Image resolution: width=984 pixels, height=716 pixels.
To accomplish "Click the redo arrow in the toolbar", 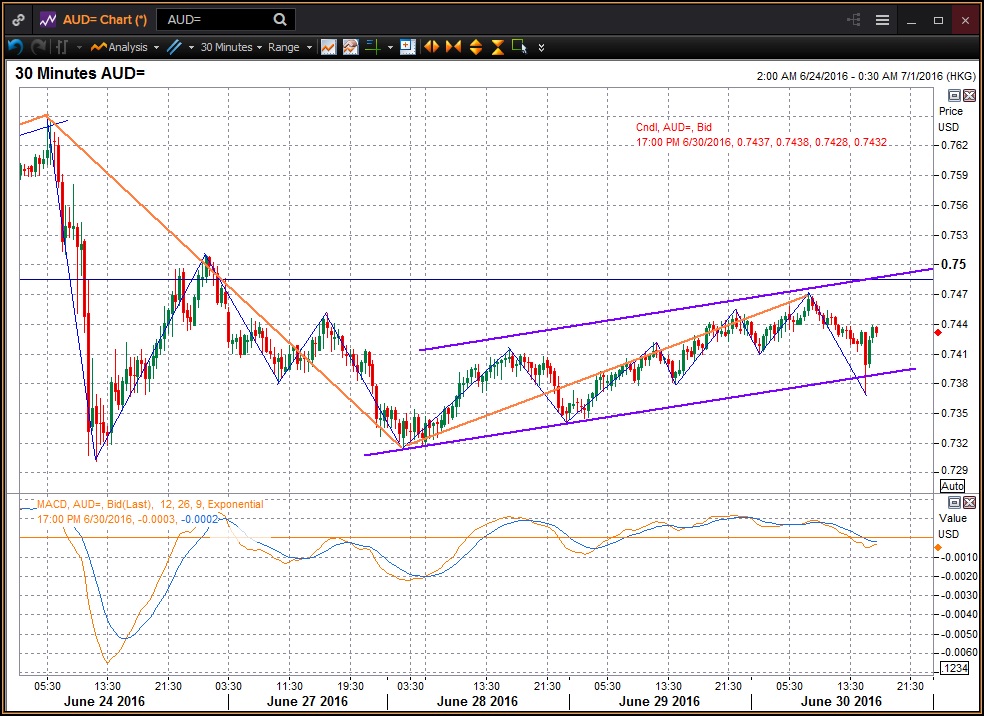I will coord(39,47).
